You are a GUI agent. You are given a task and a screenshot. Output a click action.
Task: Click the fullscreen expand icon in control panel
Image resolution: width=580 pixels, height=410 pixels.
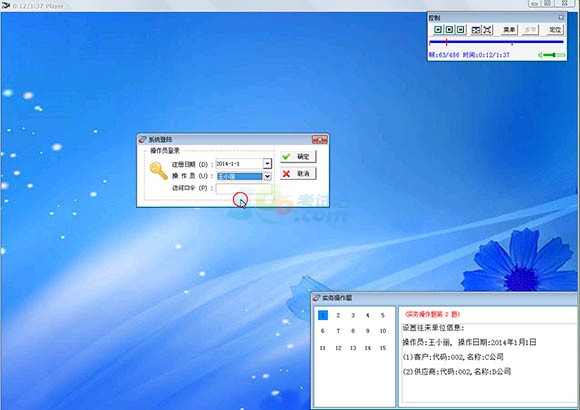pyautogui.click(x=488, y=30)
